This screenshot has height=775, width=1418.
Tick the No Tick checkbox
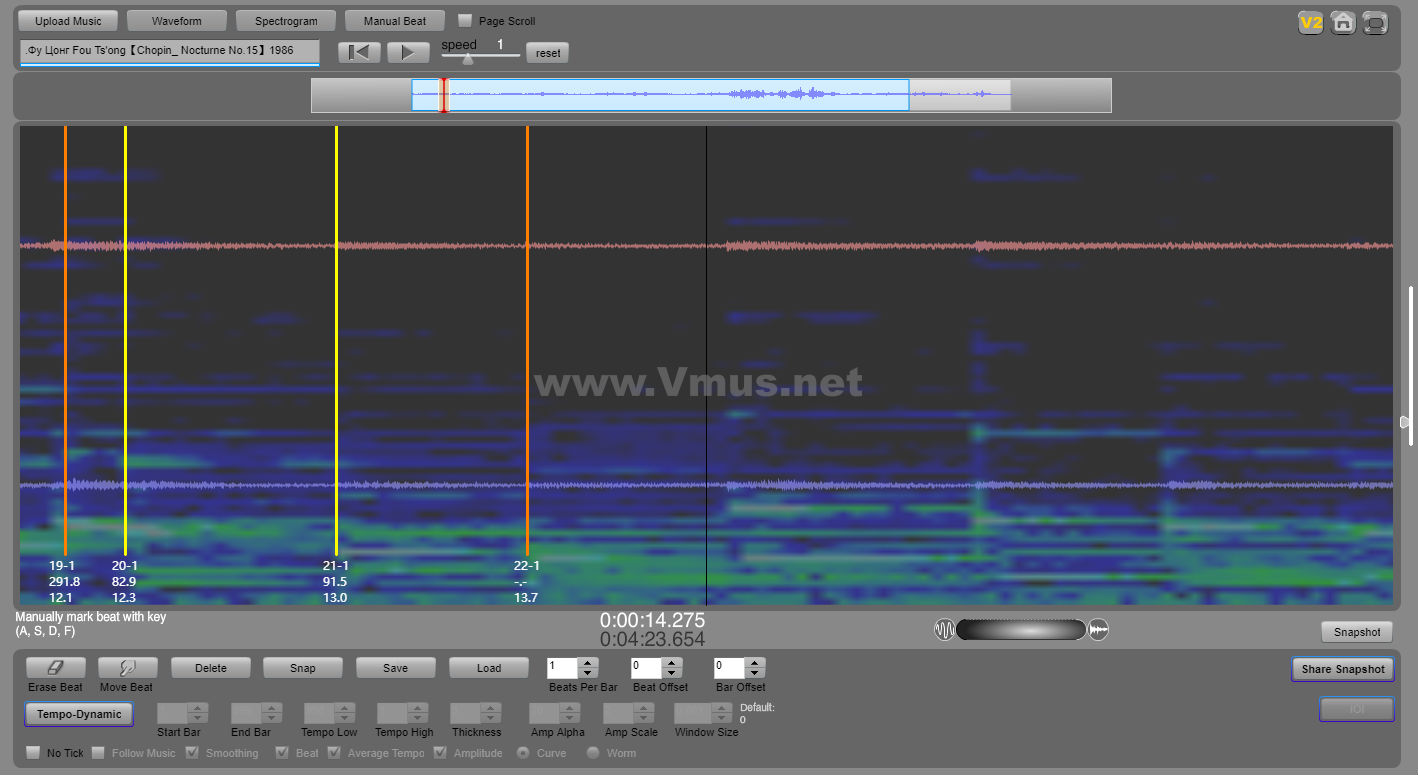[x=33, y=753]
